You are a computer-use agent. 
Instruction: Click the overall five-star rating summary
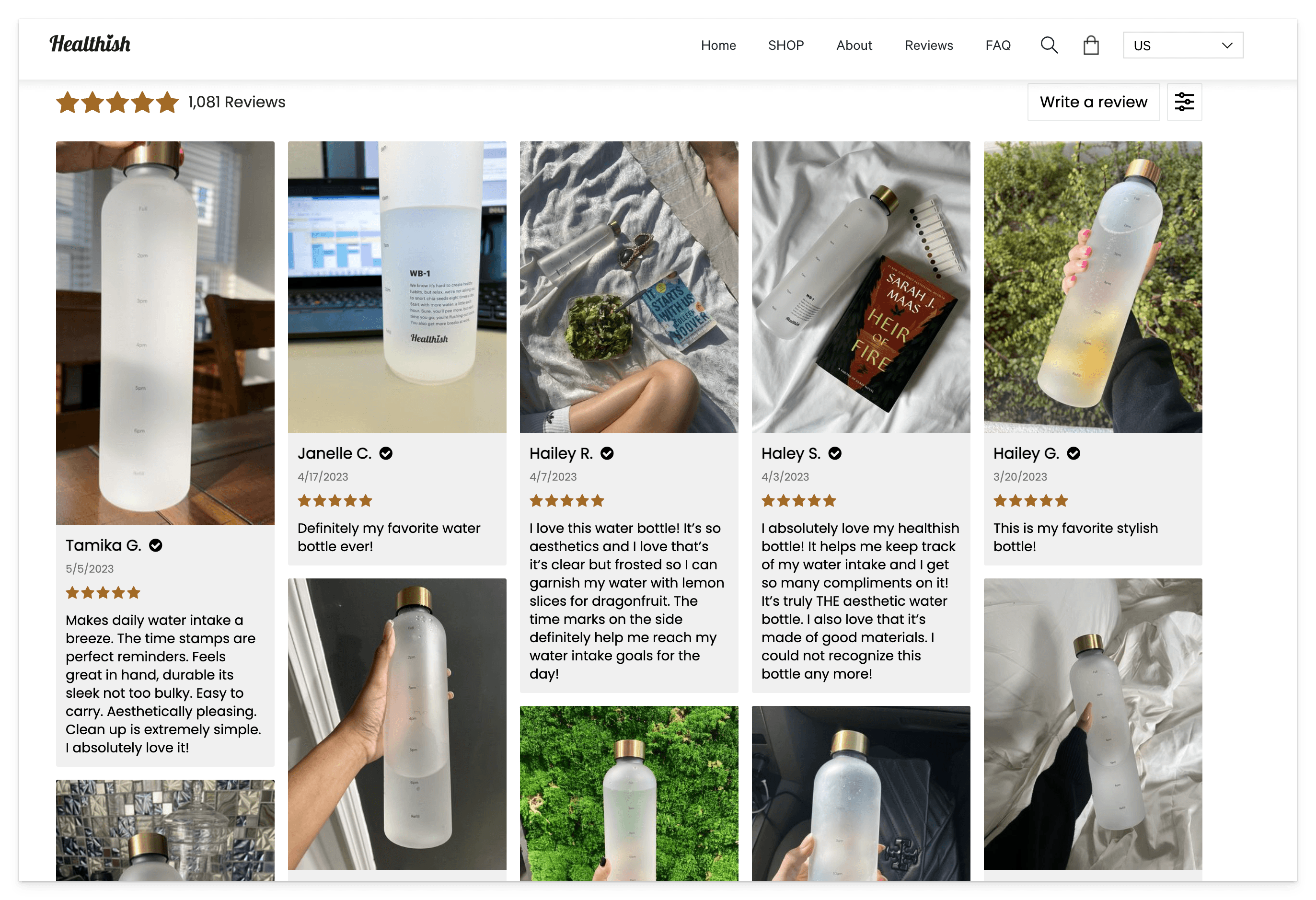(117, 103)
